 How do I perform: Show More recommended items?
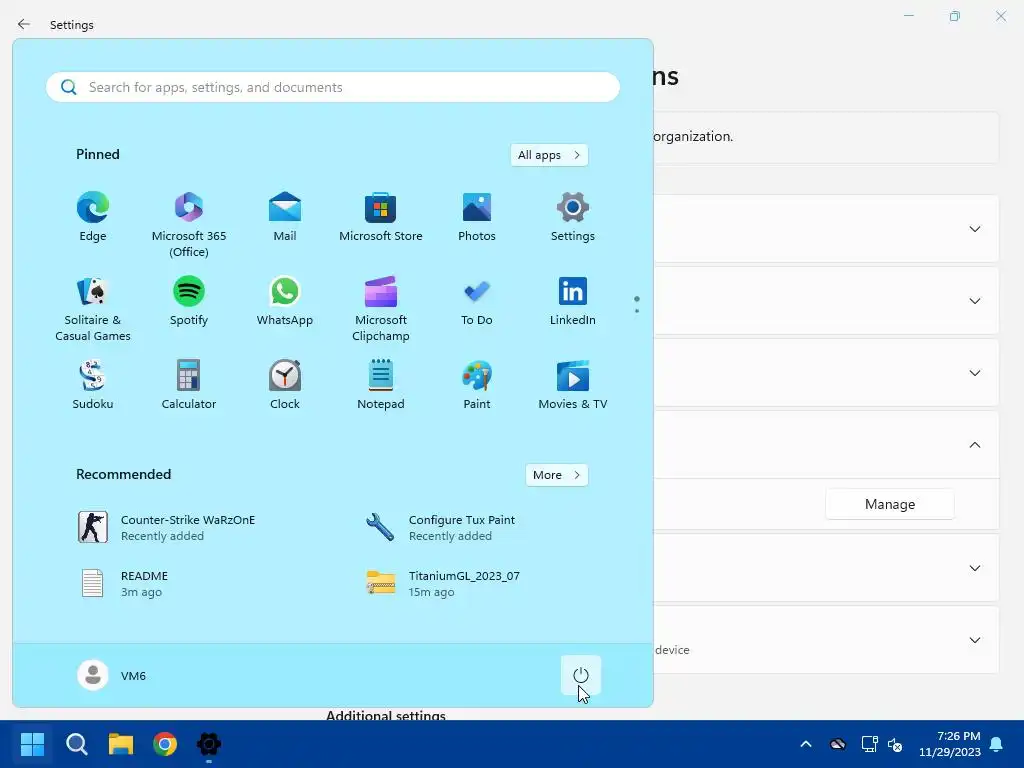(556, 475)
